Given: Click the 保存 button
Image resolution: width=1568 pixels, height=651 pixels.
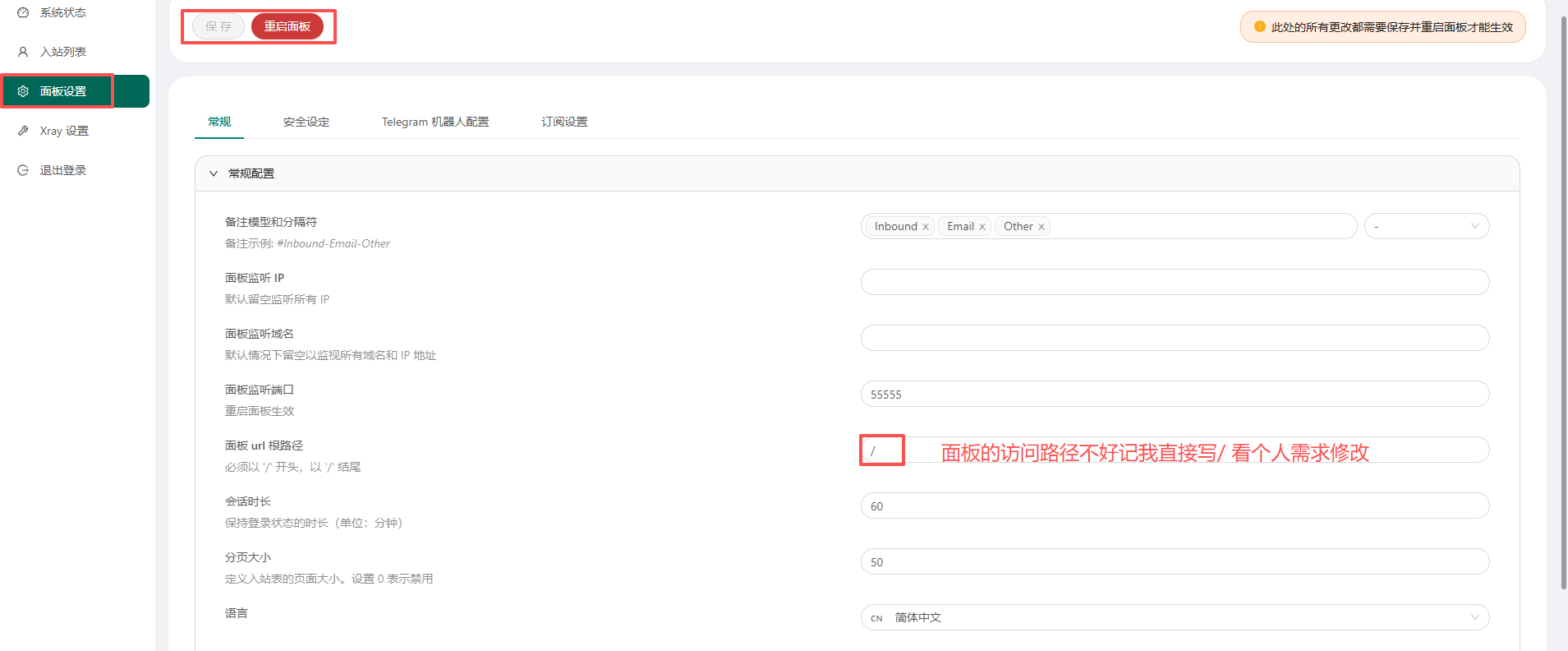Looking at the screenshot, I should [218, 26].
